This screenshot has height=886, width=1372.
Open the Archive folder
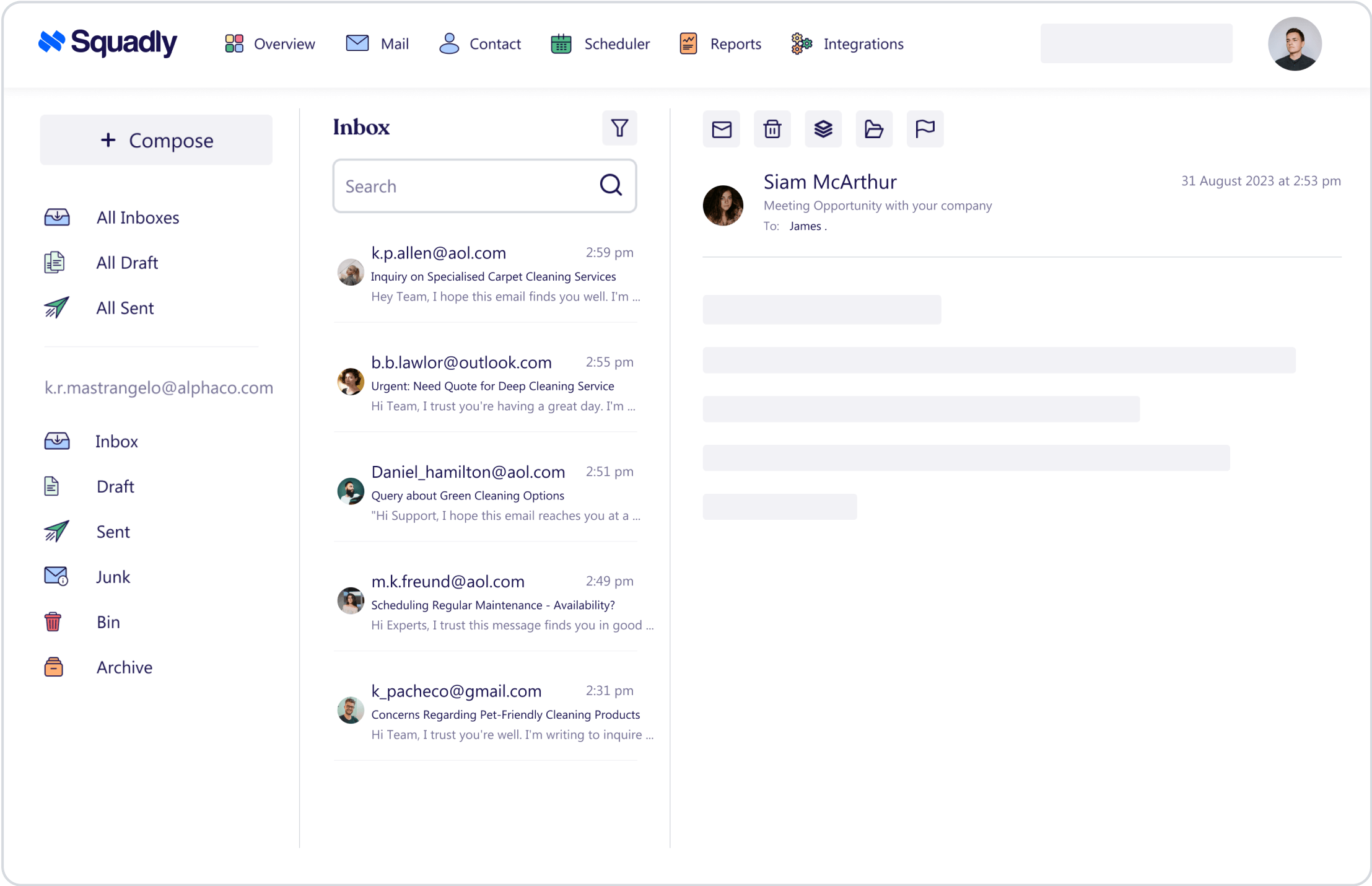pyautogui.click(x=98, y=667)
